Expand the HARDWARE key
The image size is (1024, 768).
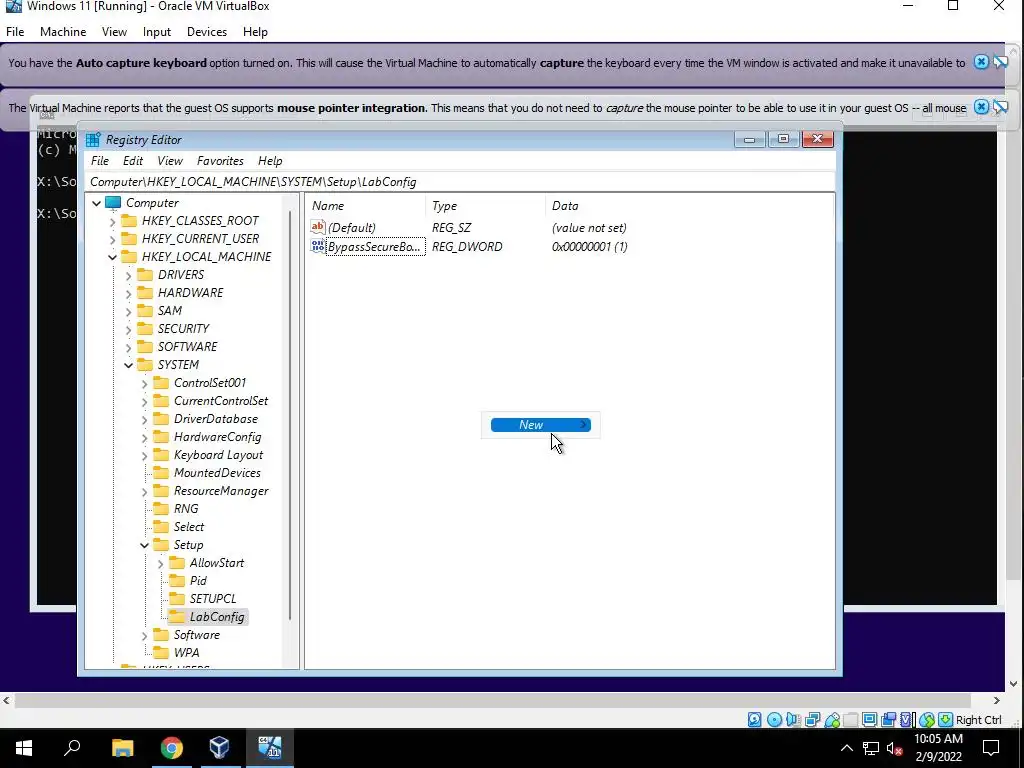pyautogui.click(x=128, y=293)
